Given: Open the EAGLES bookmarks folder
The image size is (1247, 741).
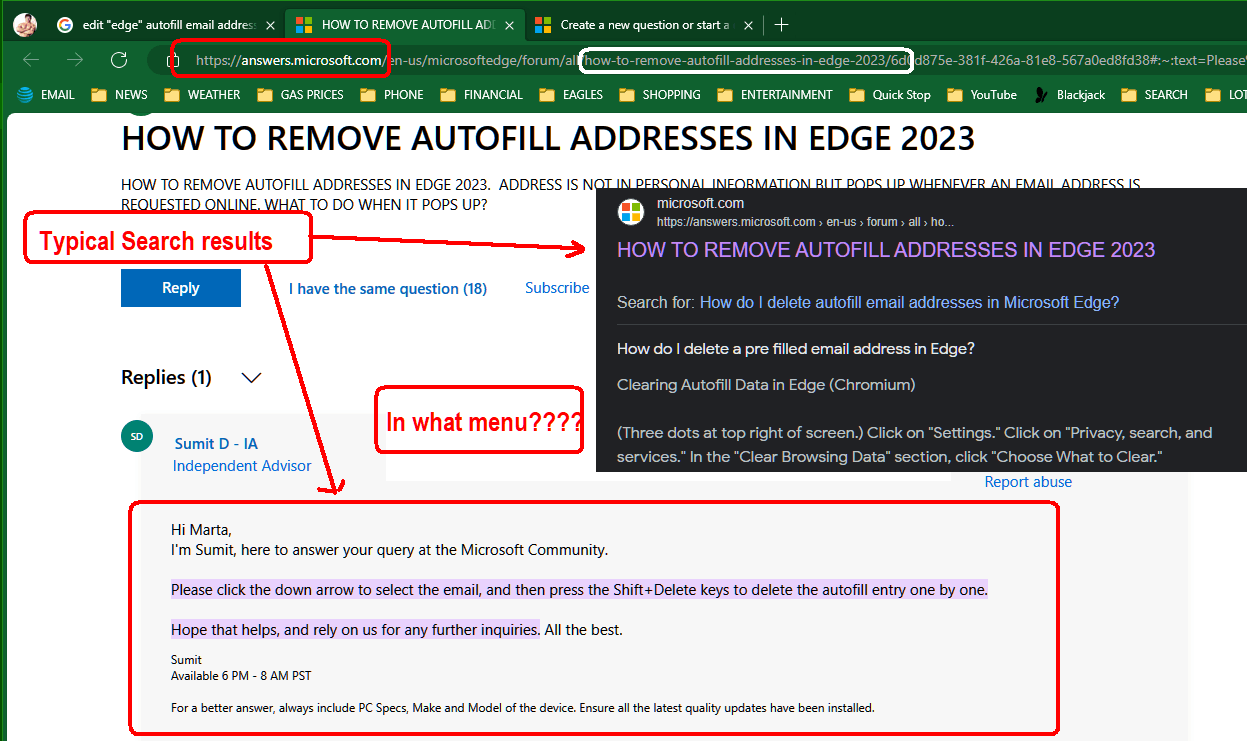Looking at the screenshot, I should coord(571,95).
